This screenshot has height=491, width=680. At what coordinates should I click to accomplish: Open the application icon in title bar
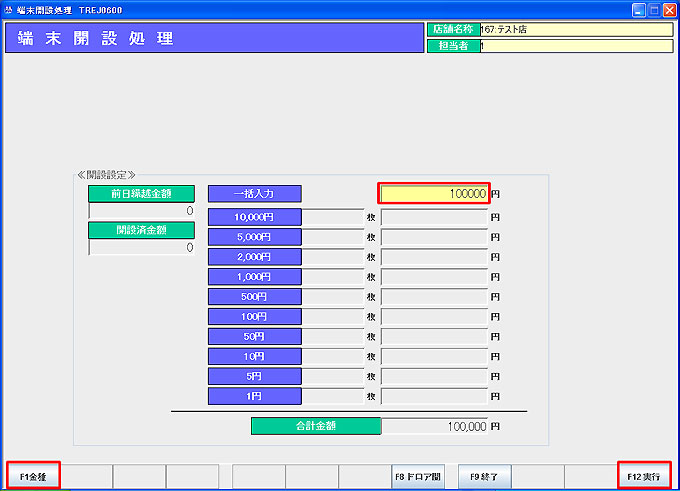point(9,8)
